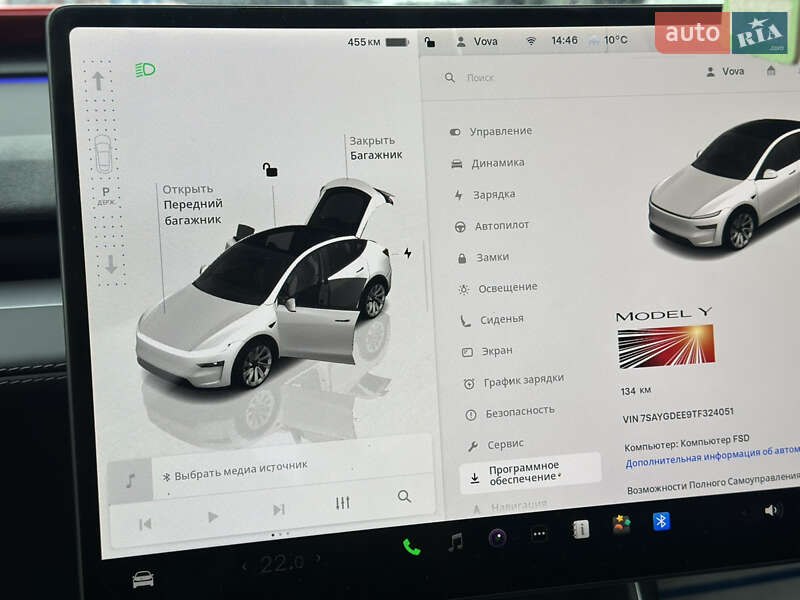Select Зарядка in the settings list
This screenshot has width=800, height=600.
coord(493,194)
